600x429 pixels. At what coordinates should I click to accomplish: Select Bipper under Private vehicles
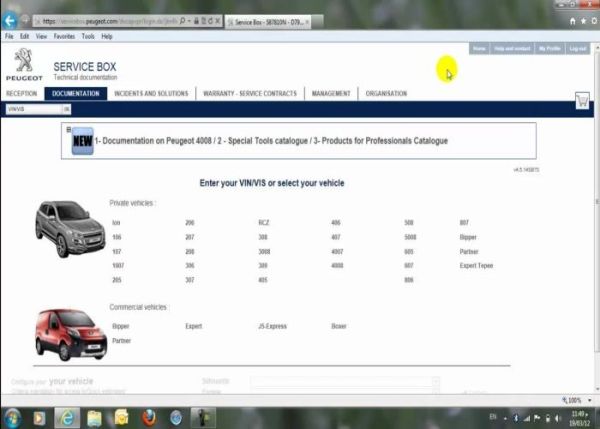[468, 237]
